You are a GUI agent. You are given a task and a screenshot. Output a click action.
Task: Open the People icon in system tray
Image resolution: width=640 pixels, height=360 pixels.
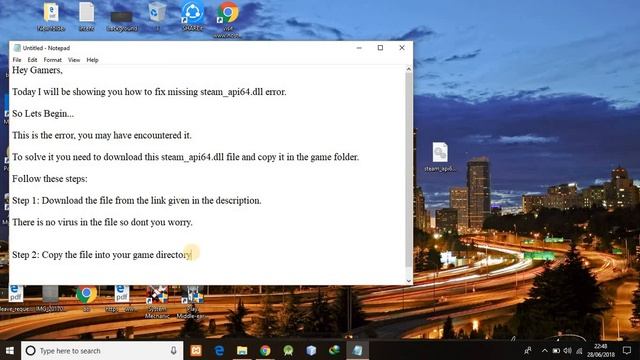(x=528, y=351)
